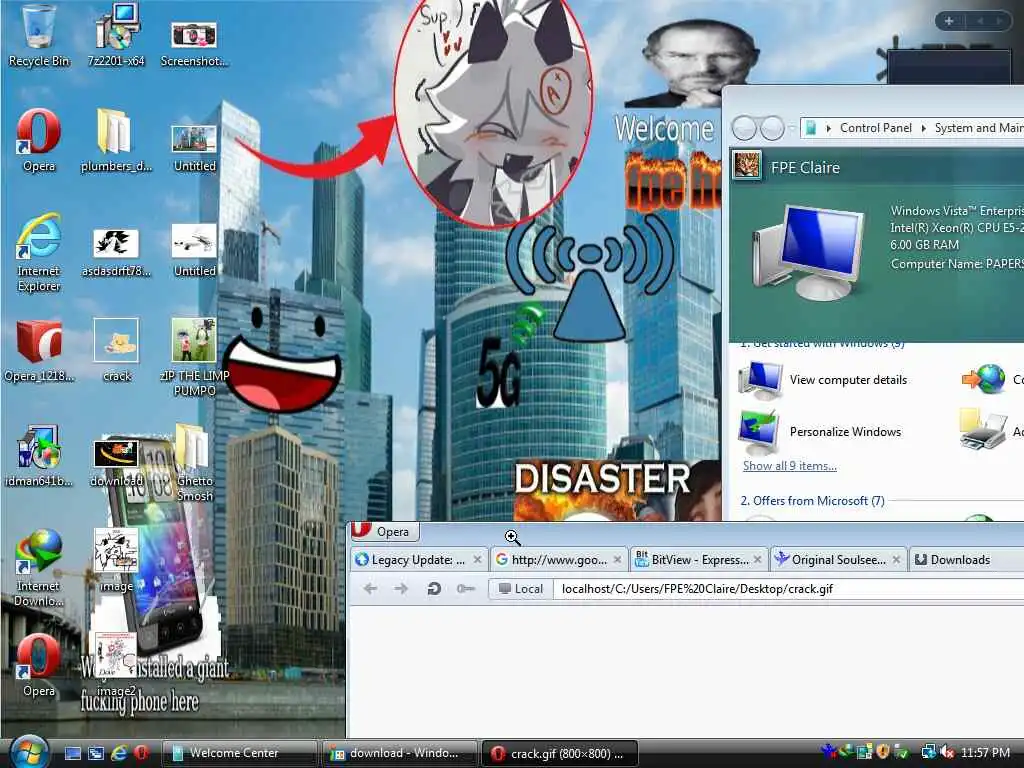Launch Opera from Quick Launch
This screenshot has height=768, width=1024.
tap(141, 753)
